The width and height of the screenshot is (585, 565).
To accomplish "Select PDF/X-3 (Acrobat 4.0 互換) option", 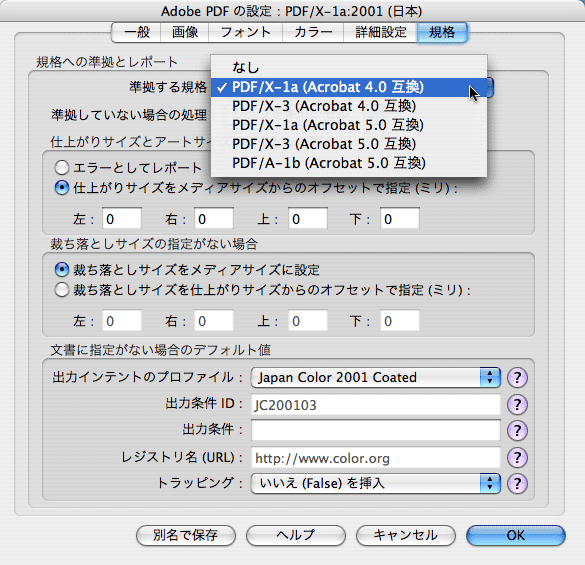I will click(x=349, y=106).
